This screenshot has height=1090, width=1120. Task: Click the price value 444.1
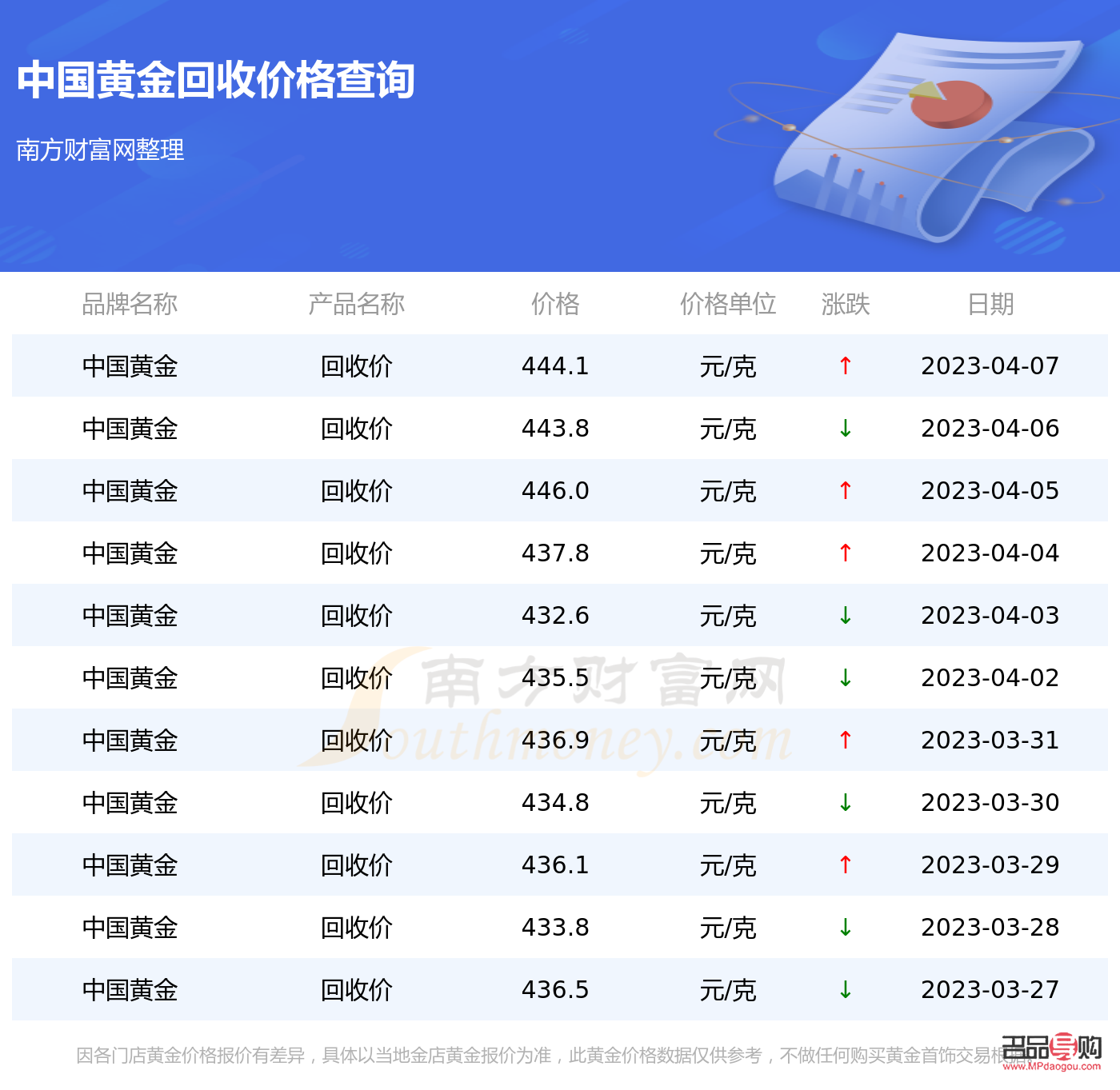coord(555,366)
